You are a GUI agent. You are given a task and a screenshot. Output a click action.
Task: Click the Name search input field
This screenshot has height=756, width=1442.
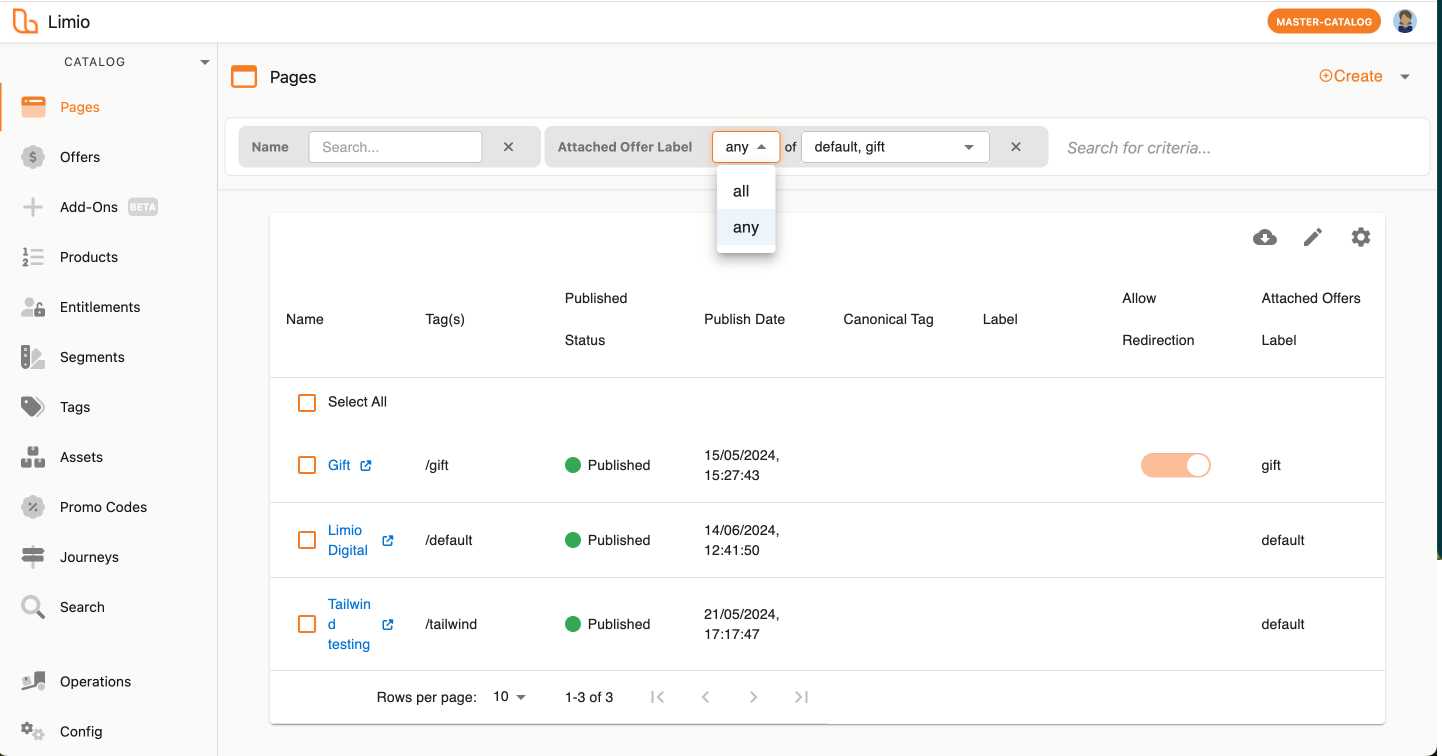pyautogui.click(x=395, y=147)
